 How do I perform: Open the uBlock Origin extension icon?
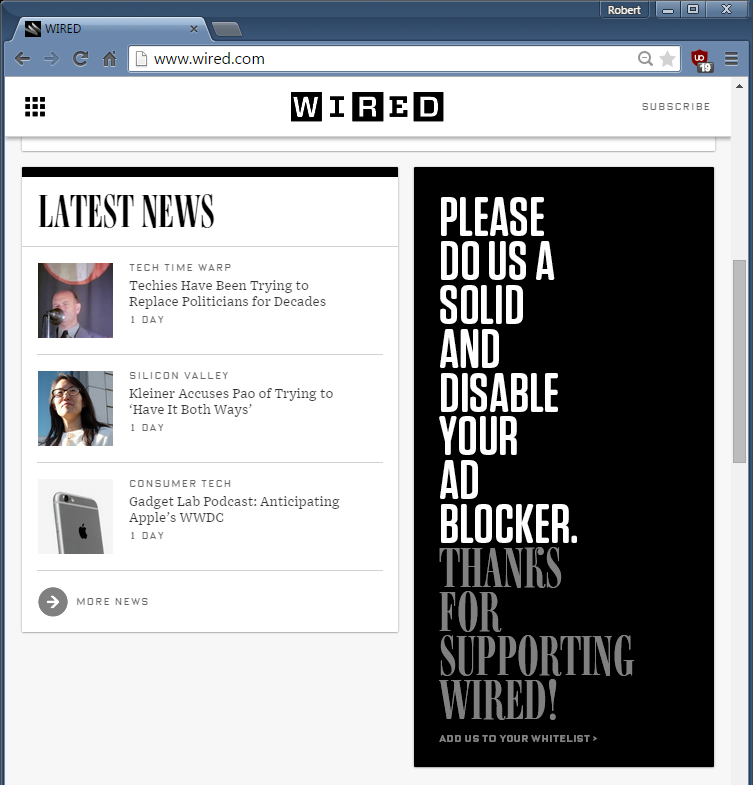(701, 60)
